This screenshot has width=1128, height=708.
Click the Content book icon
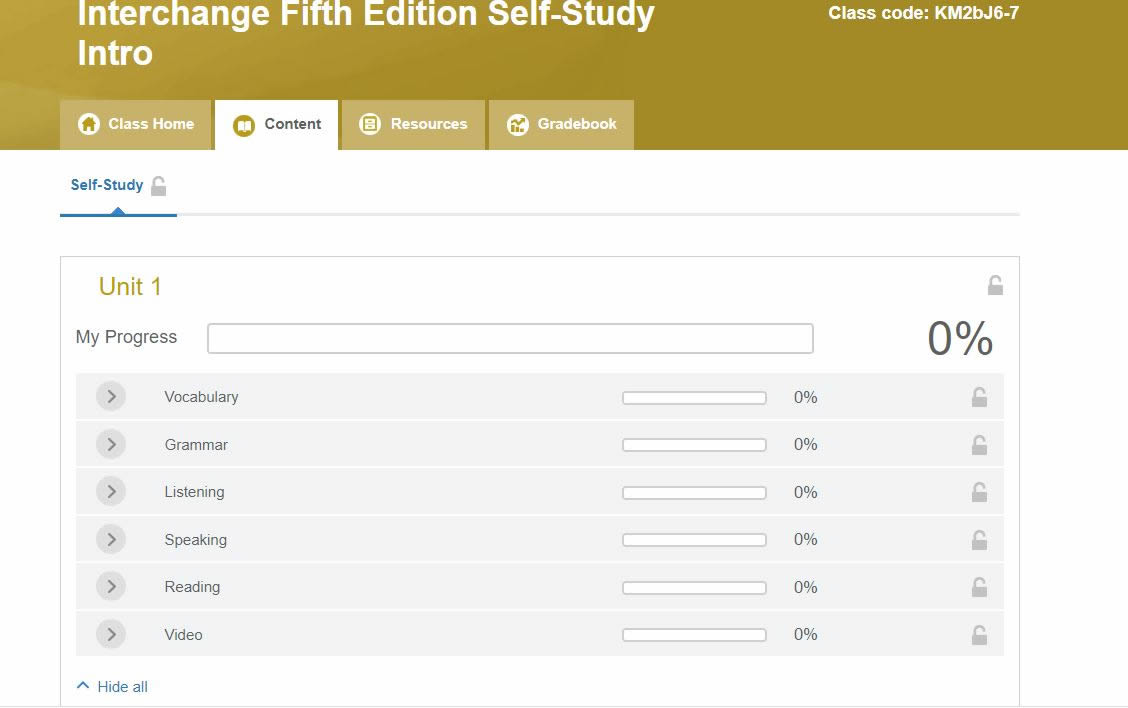[x=244, y=125]
